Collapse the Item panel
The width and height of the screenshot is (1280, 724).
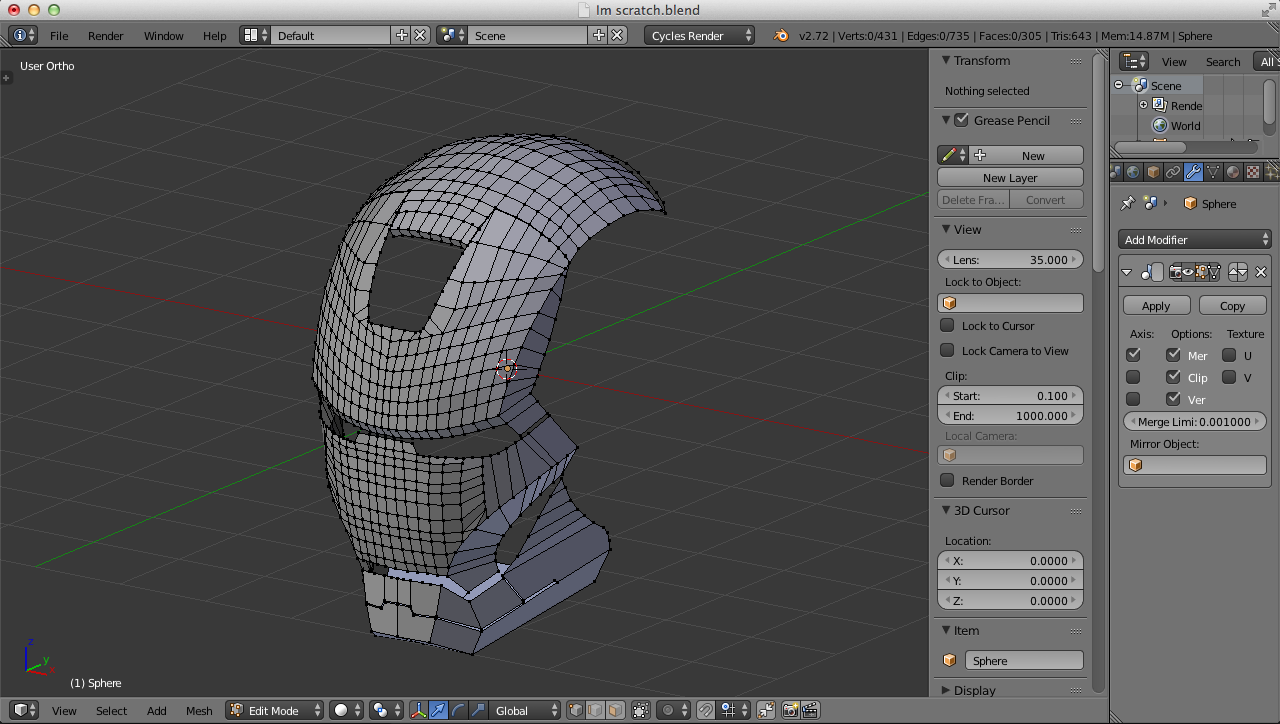tap(946, 630)
